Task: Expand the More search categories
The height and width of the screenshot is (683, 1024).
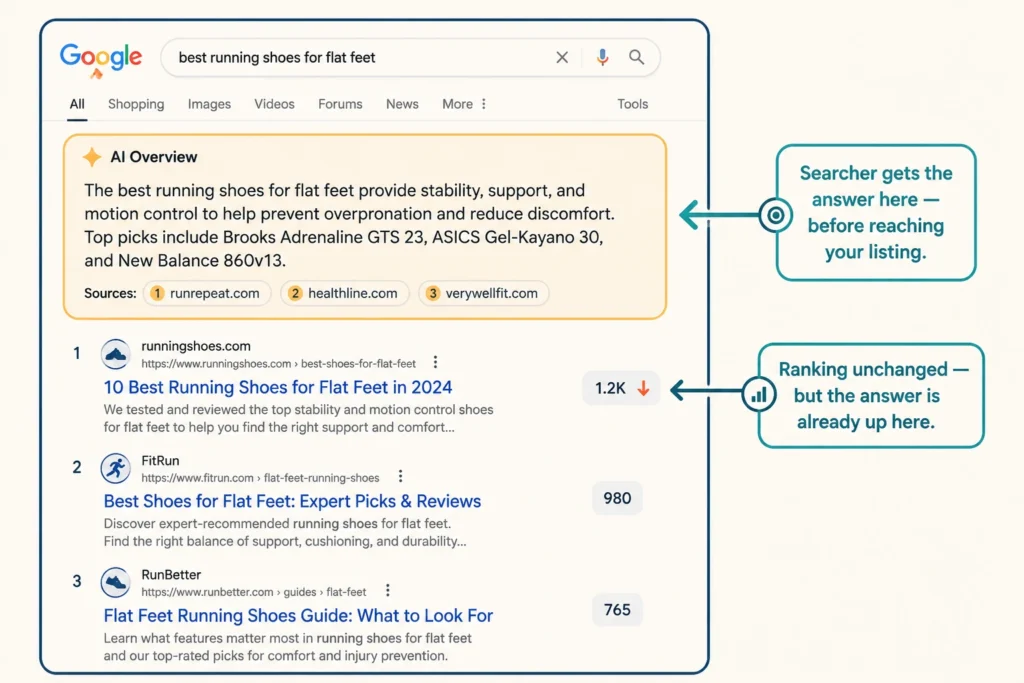Action: click(x=457, y=104)
